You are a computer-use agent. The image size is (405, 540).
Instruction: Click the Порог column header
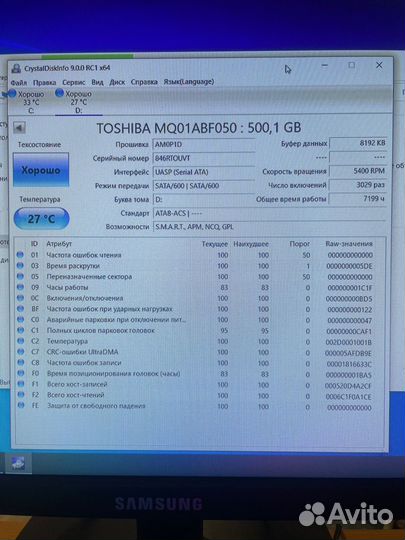point(300,244)
